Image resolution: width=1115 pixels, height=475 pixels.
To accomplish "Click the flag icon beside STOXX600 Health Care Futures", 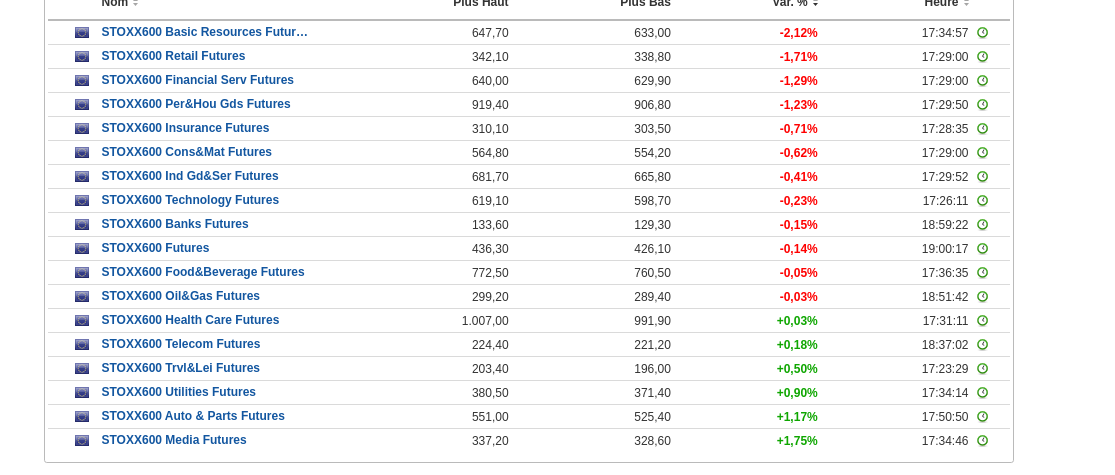I will point(82,321).
